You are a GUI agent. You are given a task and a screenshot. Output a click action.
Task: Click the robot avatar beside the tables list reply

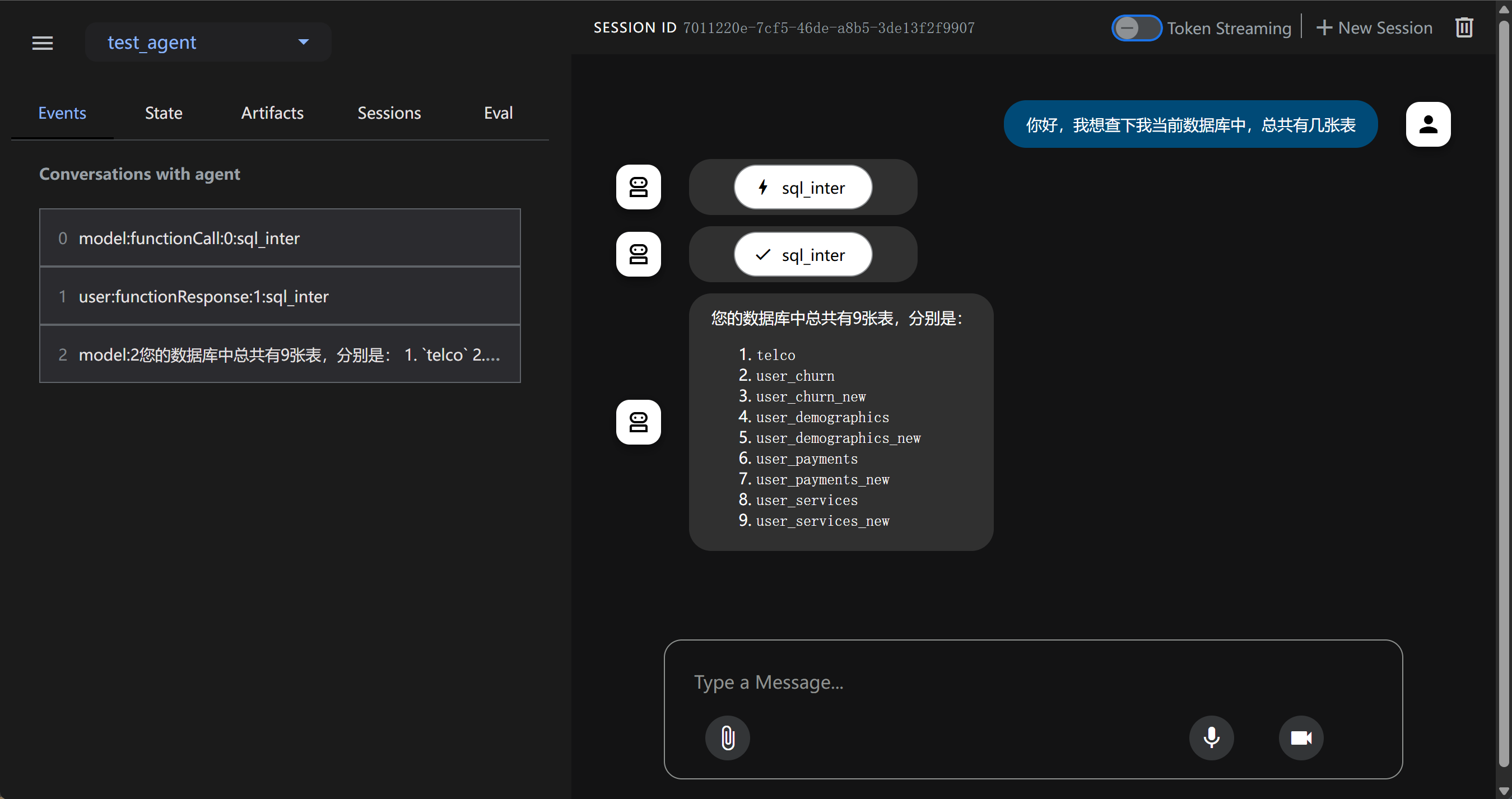(x=638, y=422)
